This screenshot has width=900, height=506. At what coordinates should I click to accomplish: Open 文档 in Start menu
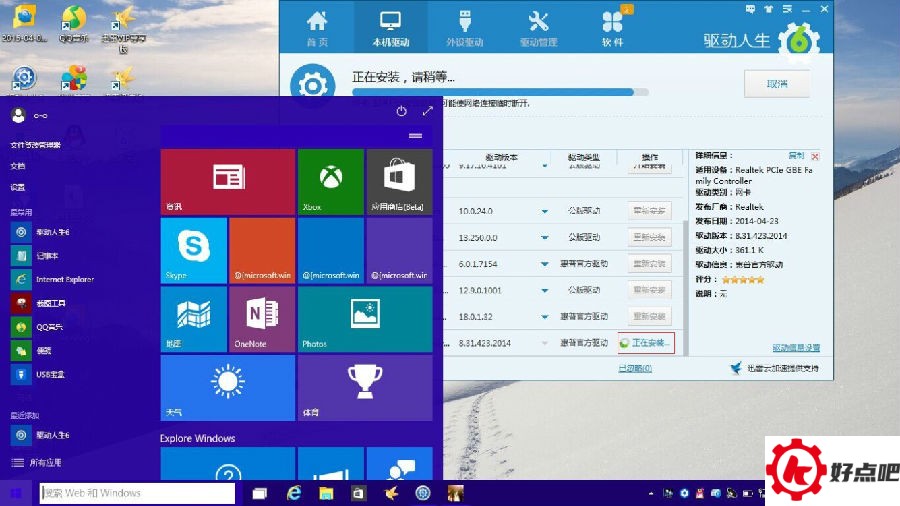18,166
